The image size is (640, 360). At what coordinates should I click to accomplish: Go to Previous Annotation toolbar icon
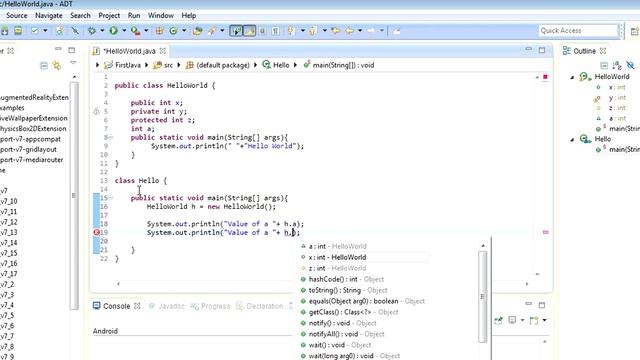[x=313, y=31]
